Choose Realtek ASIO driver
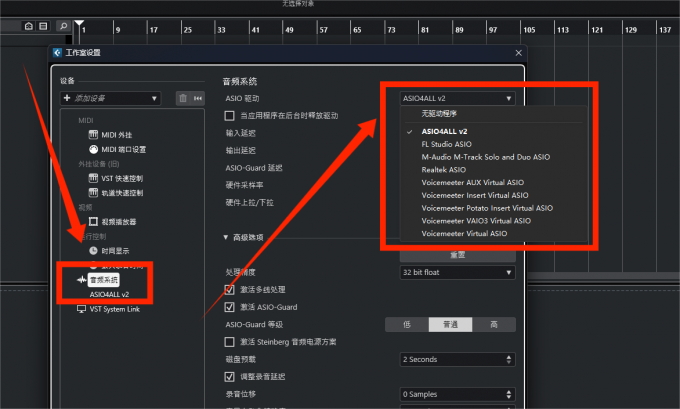Viewport: 680px width, 409px height. click(443, 170)
